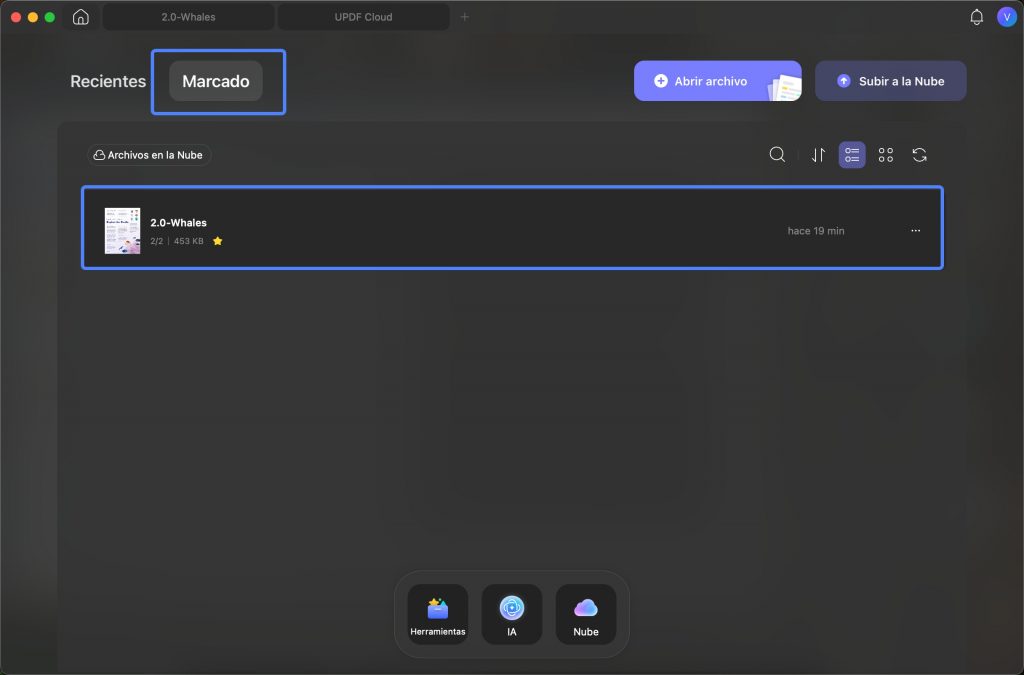The height and width of the screenshot is (675, 1024).
Task: Click the 'hace 19 min' timestamp
Action: tap(816, 230)
